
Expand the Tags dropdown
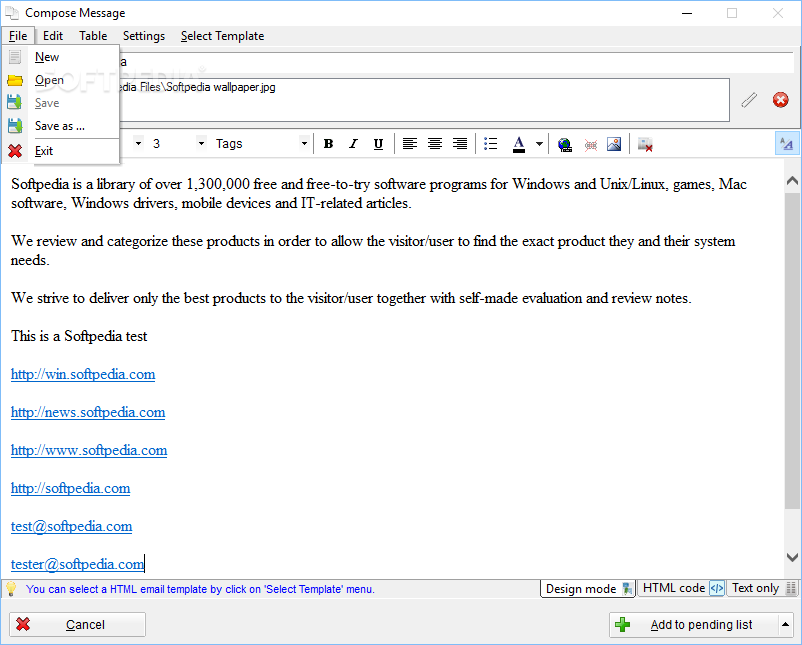(x=304, y=144)
